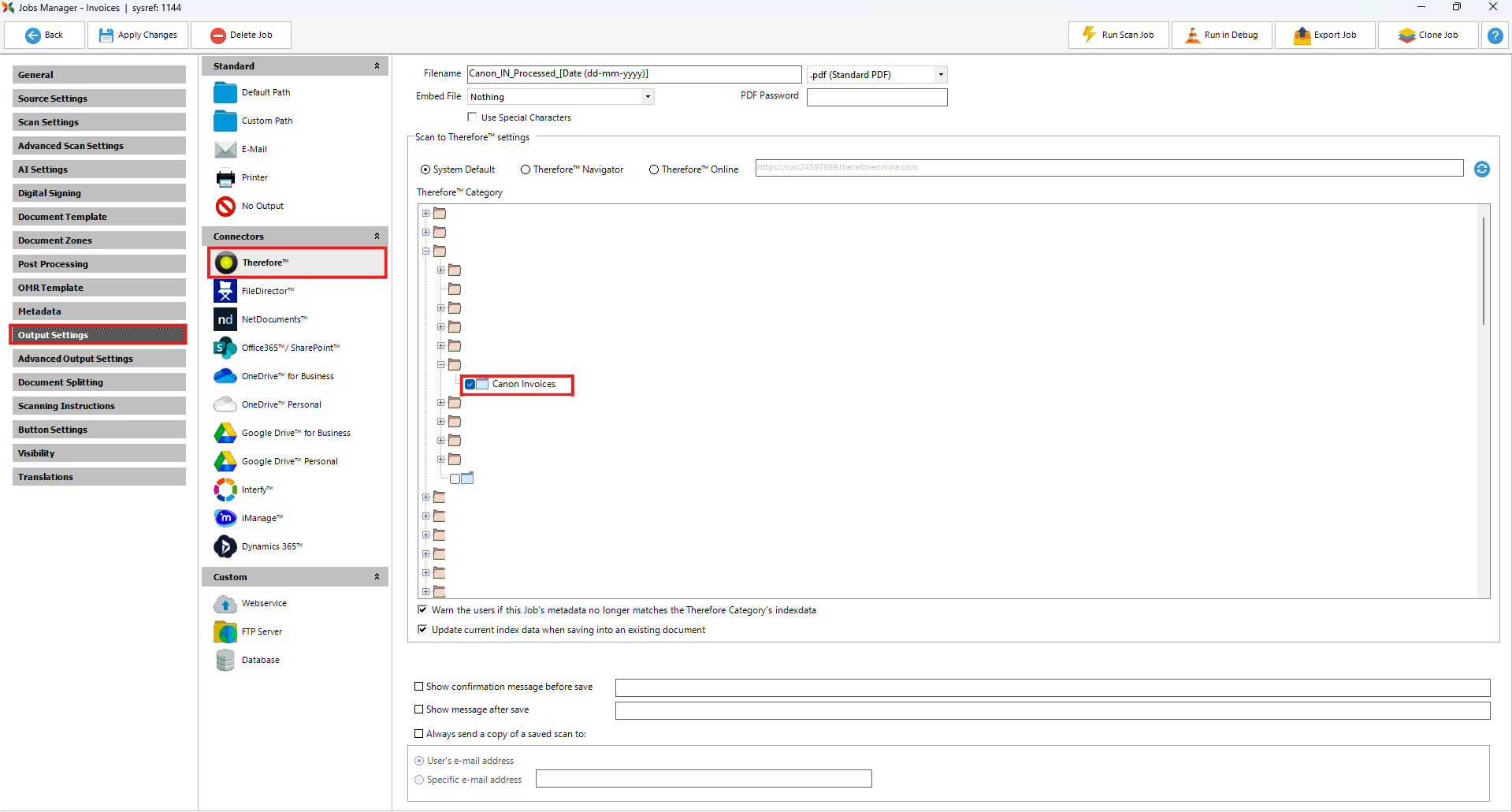Enable the Use Special Characters checkbox
Viewport: 1512px width, 812px height.
(472, 117)
